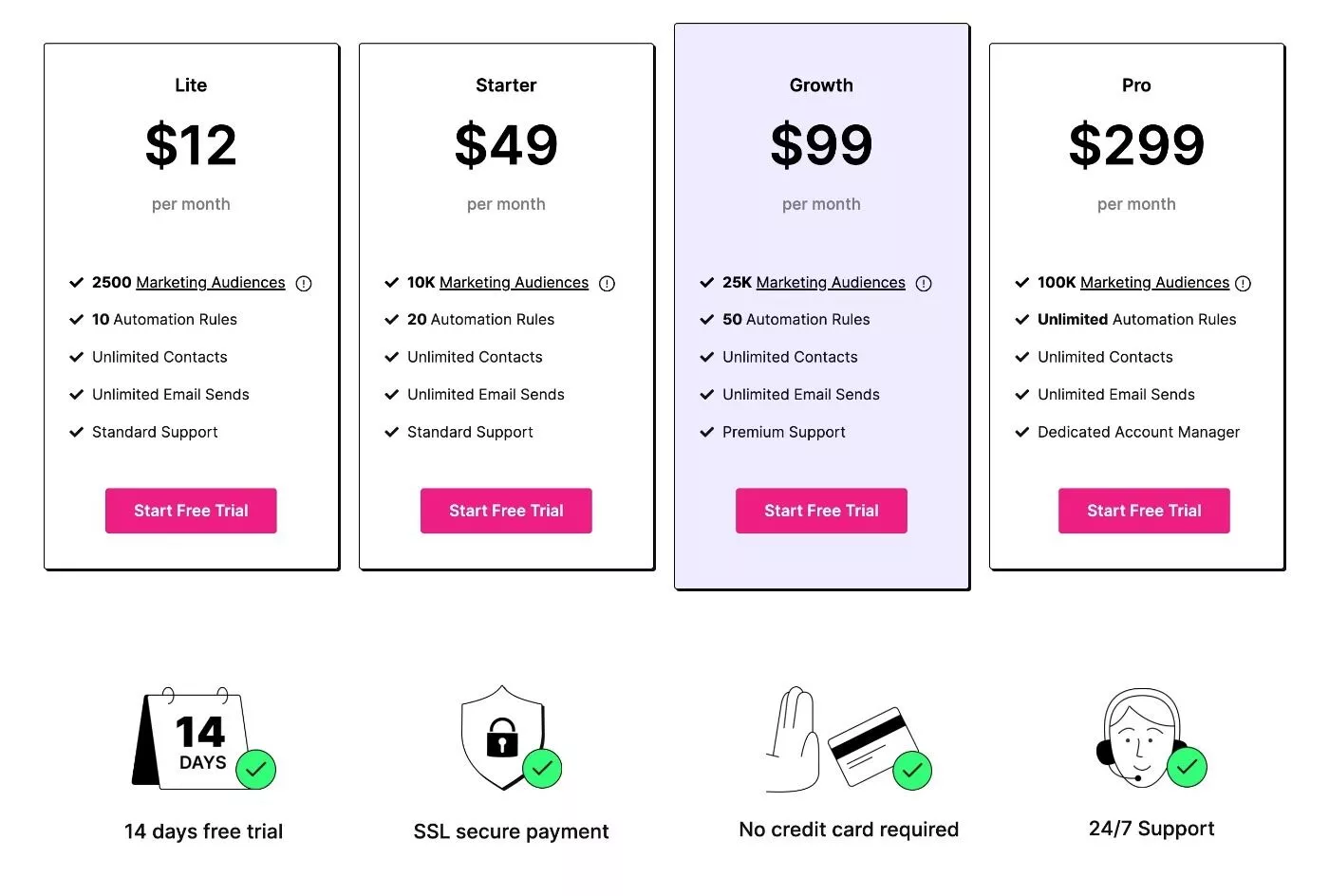Screen dimensions: 1329x896
Task: Start the free trial for Starter plan
Action: pyautogui.click(x=506, y=511)
